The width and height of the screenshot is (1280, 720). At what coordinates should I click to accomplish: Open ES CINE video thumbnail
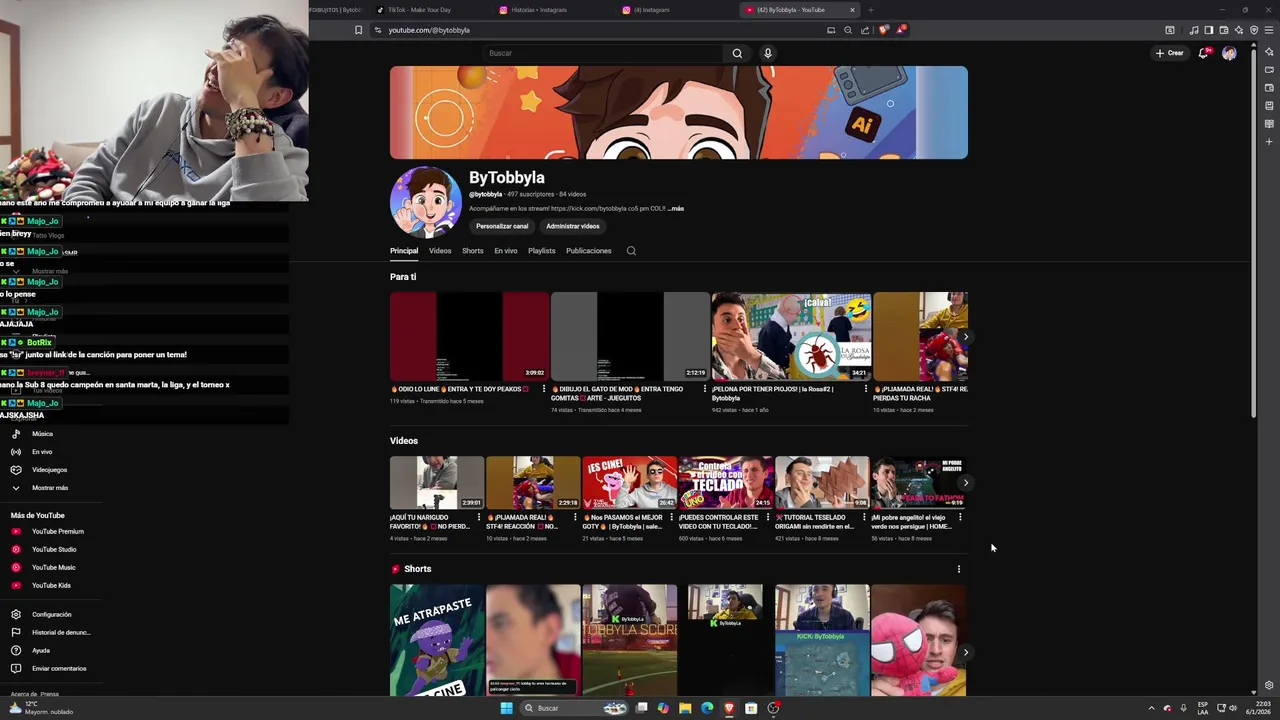(x=630, y=483)
